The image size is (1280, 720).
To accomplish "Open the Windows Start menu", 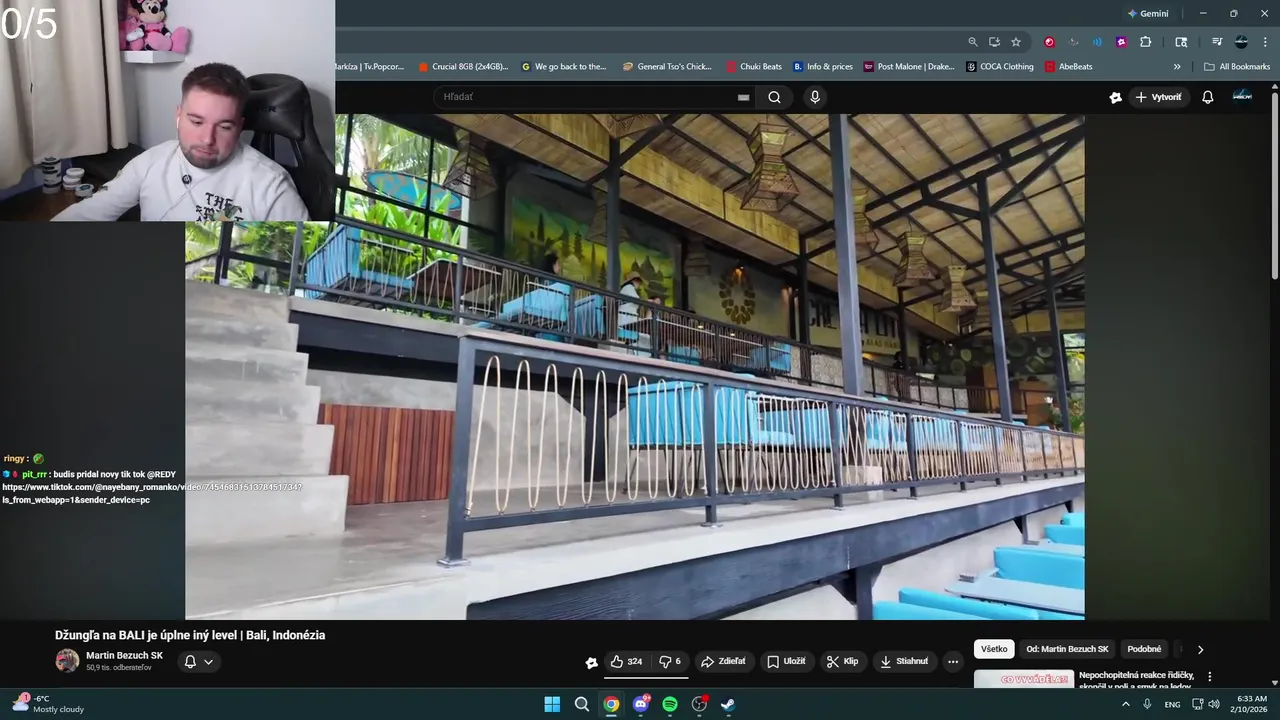I will (552, 704).
